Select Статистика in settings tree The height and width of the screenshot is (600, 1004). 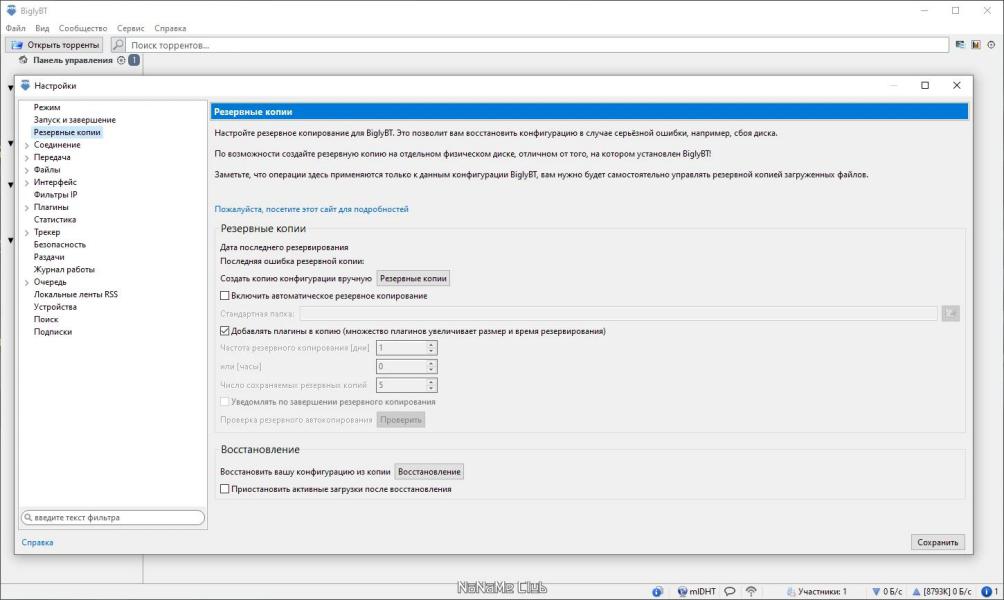pyautogui.click(x=55, y=220)
